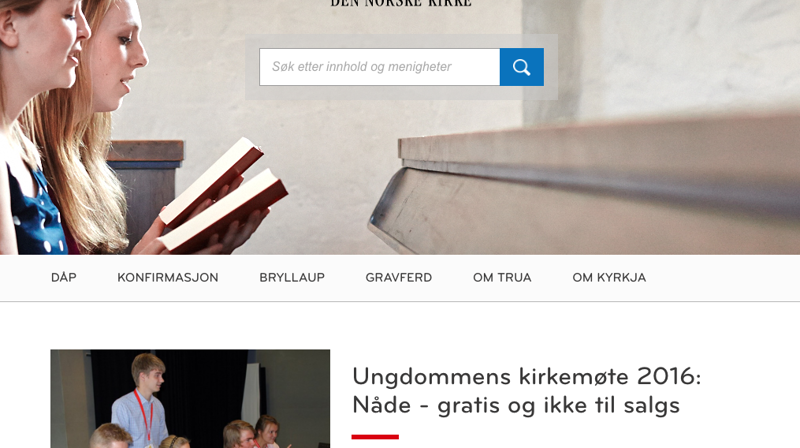Open the DÅP navigation item
The image size is (800, 448).
pyautogui.click(x=64, y=278)
